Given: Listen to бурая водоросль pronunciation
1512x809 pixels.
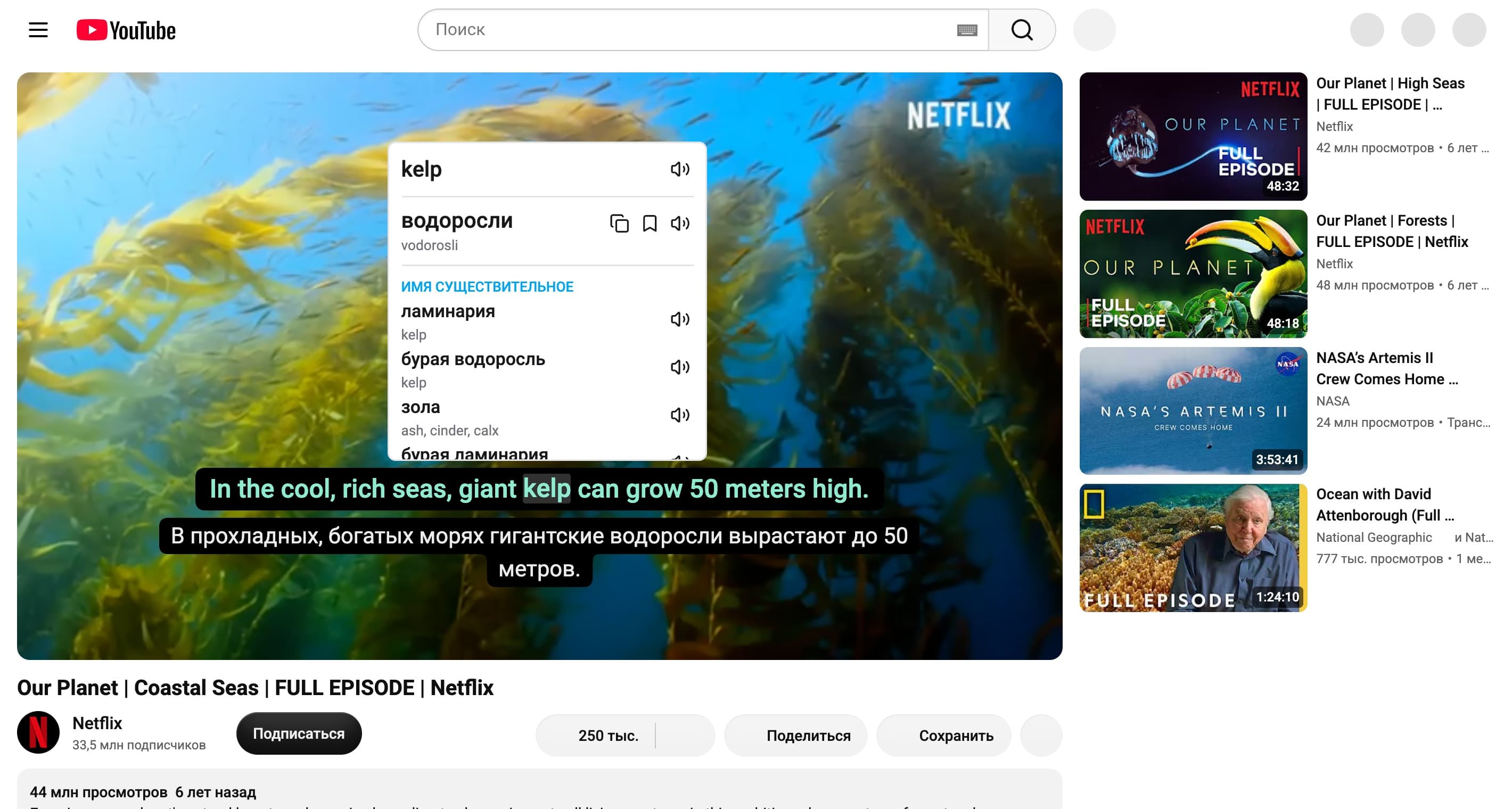Looking at the screenshot, I should point(680,367).
